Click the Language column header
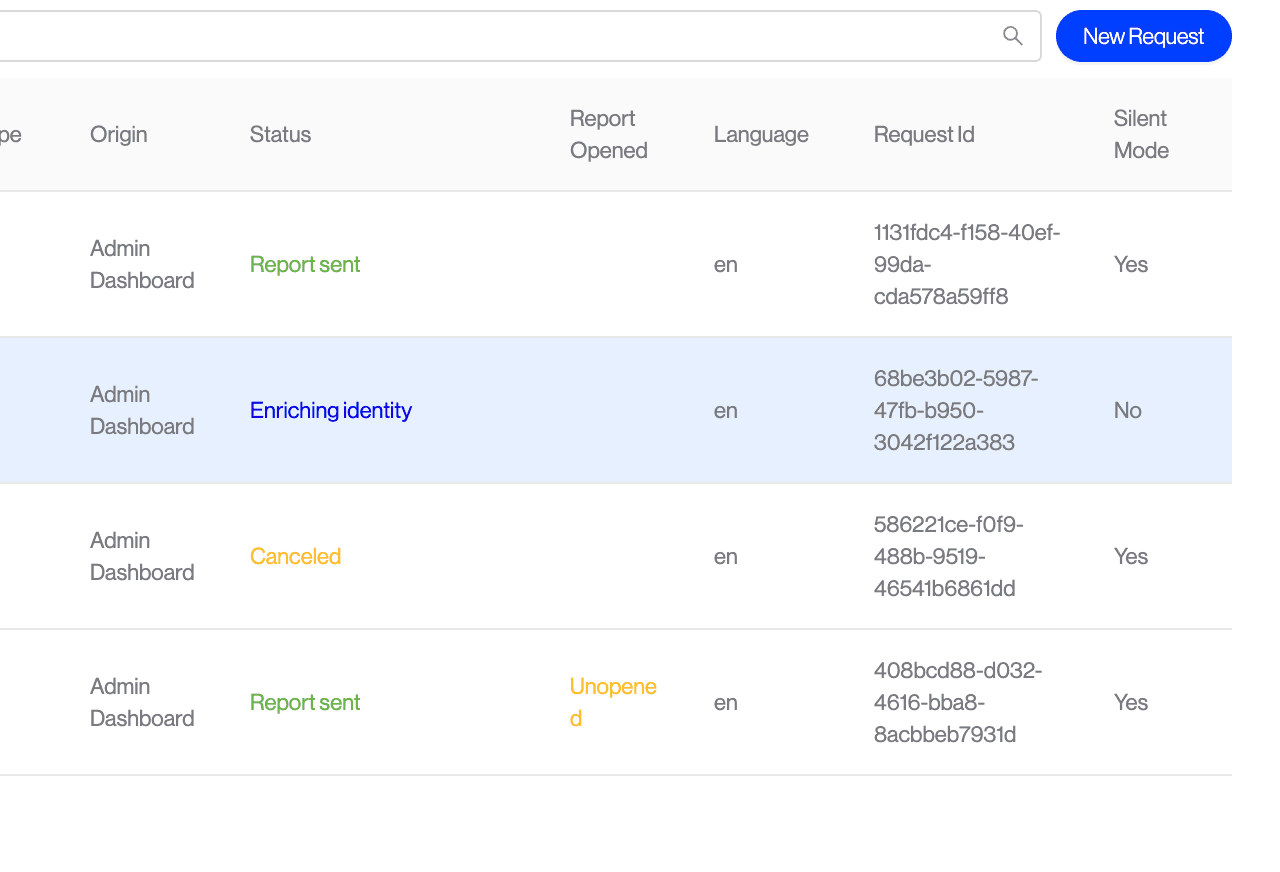 pos(760,134)
